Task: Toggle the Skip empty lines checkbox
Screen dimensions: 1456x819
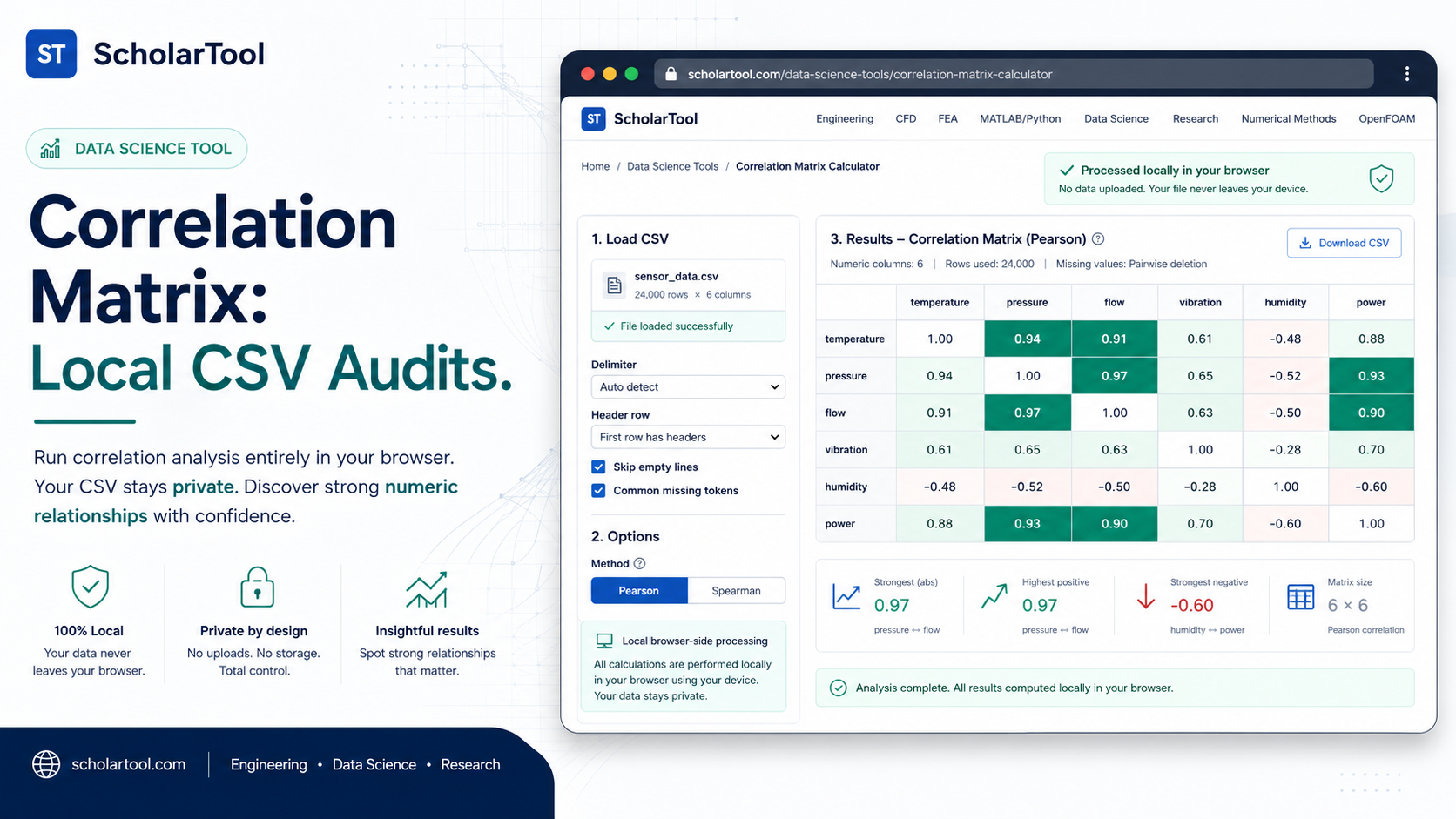Action: (x=598, y=467)
